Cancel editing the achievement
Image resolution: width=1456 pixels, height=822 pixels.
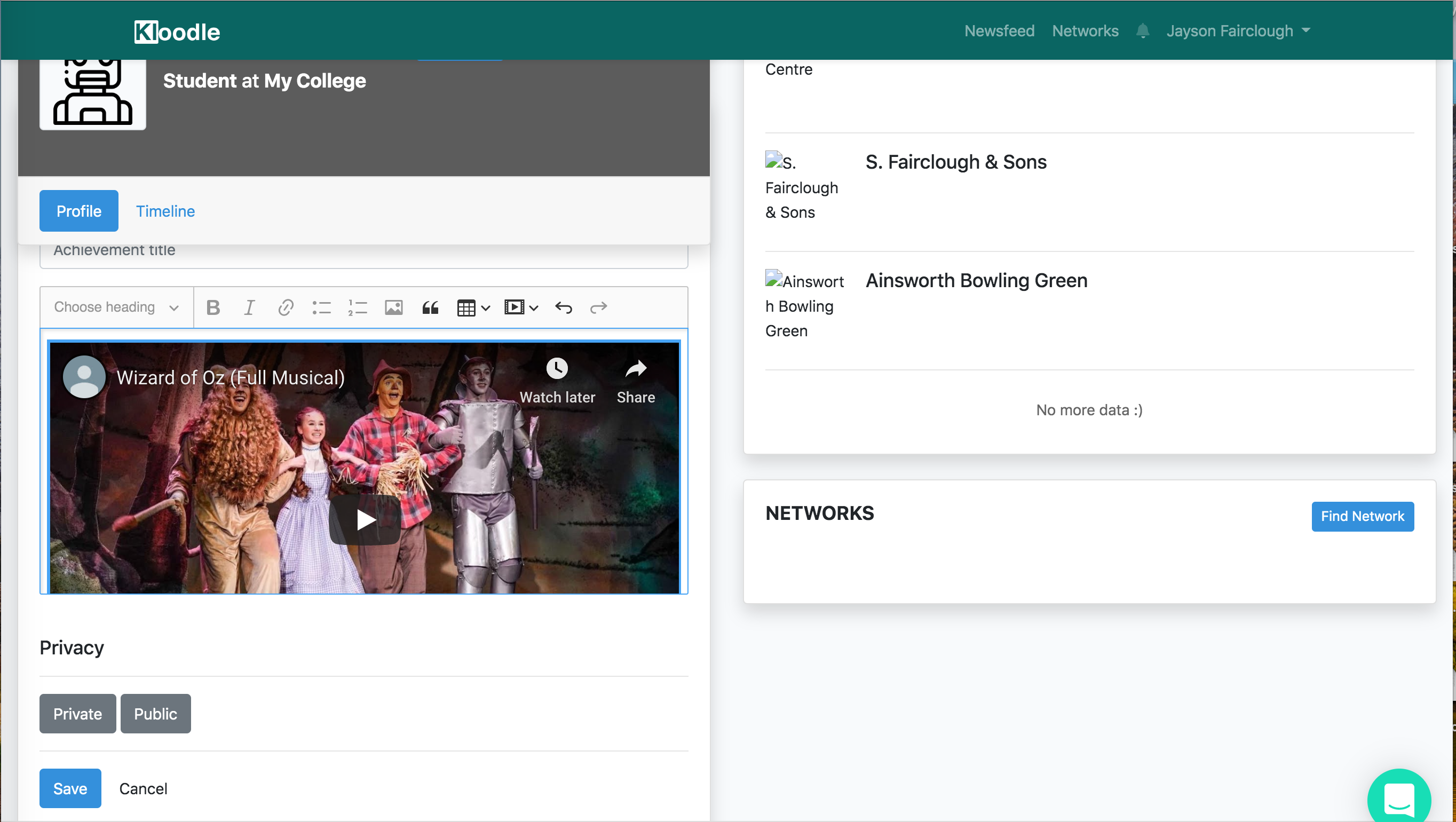point(143,788)
